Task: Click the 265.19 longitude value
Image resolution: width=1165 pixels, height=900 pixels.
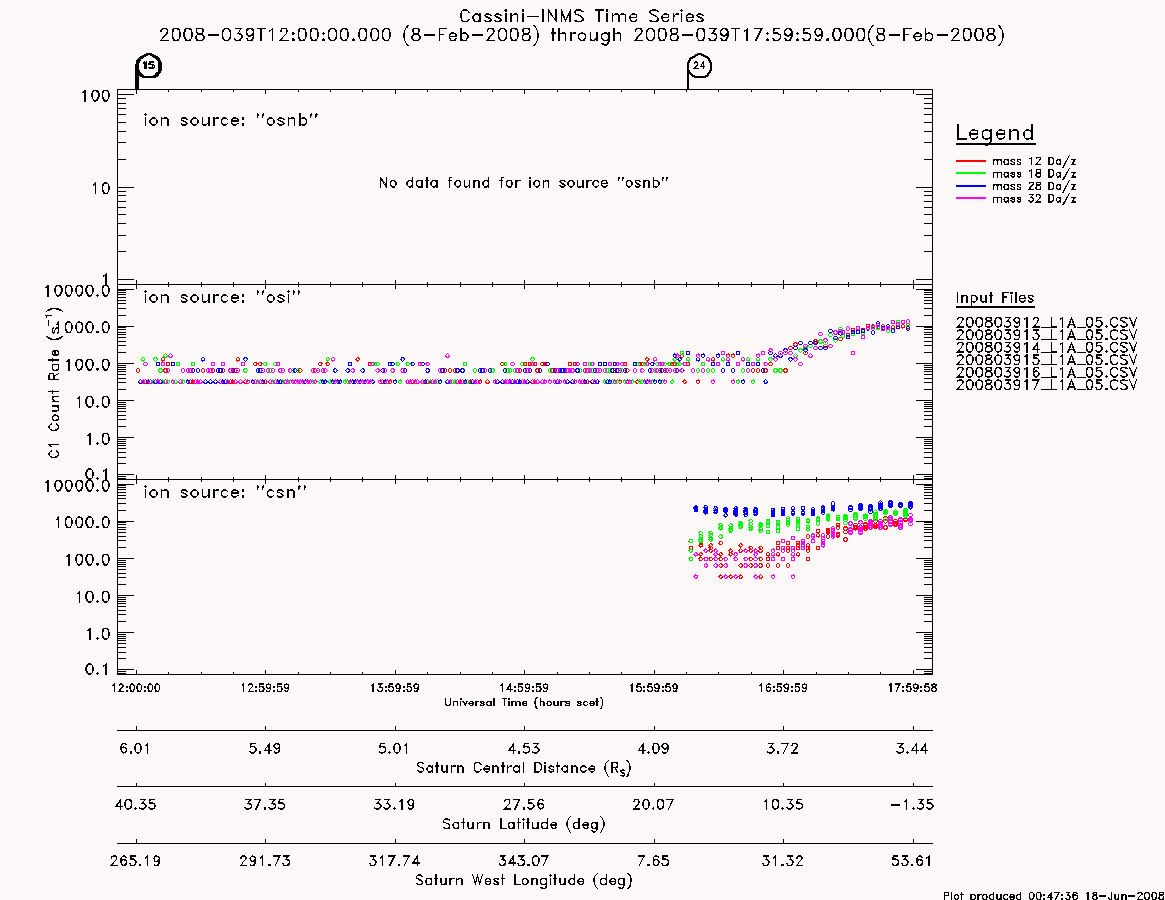Action: pyautogui.click(x=135, y=861)
